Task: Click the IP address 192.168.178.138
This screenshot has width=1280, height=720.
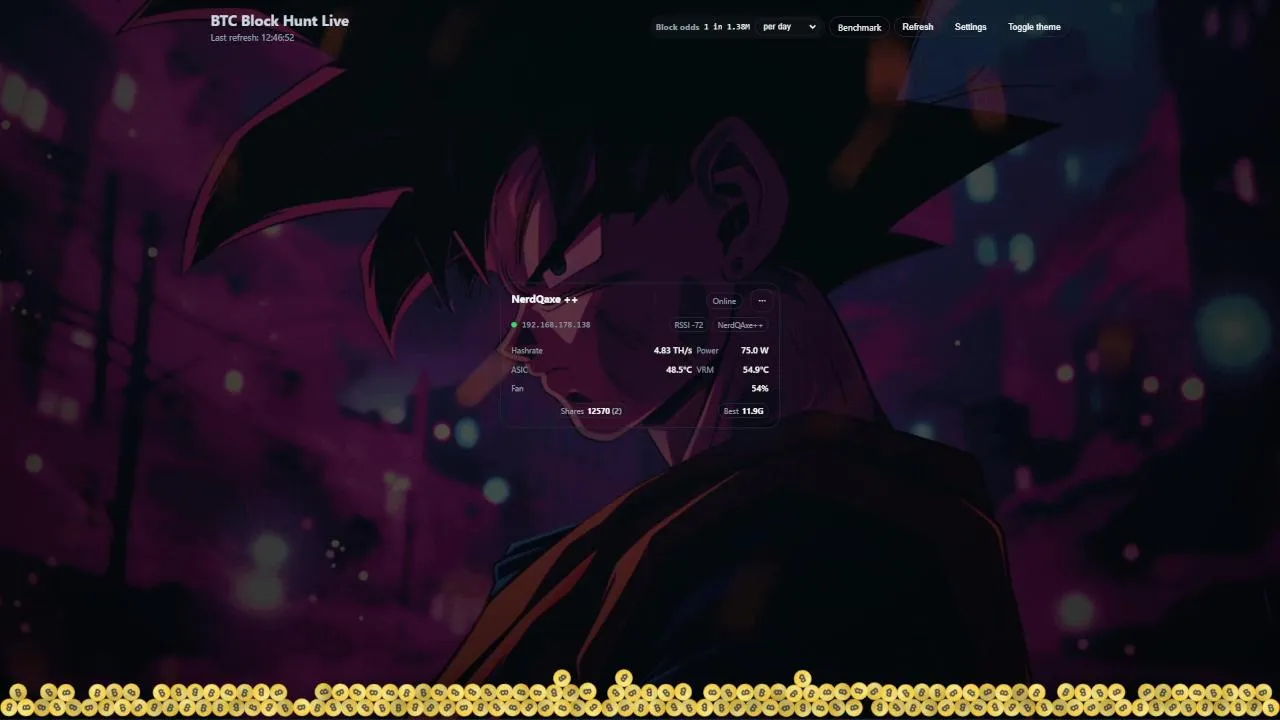Action: tap(556, 325)
